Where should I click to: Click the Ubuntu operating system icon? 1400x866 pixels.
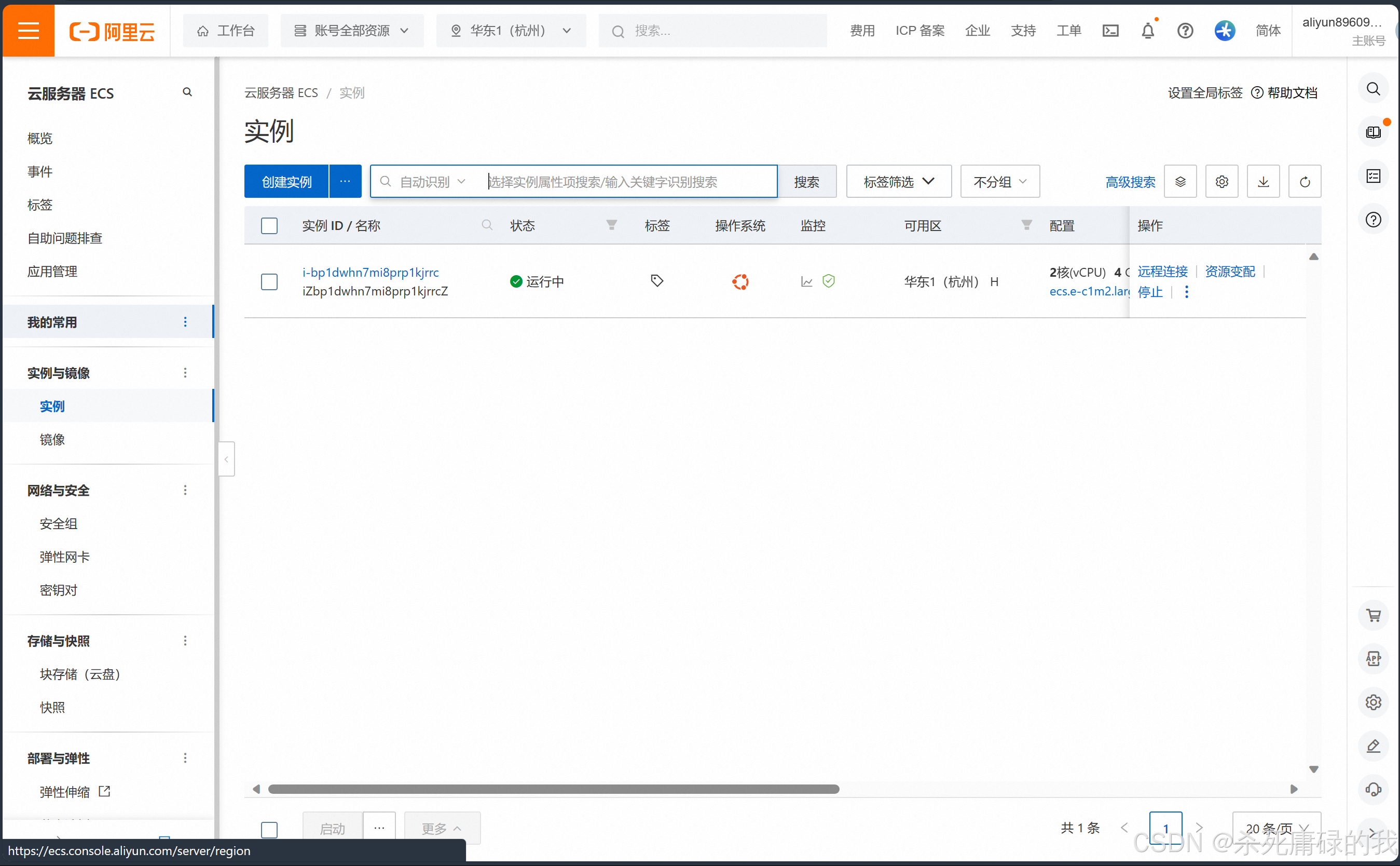[740, 281]
